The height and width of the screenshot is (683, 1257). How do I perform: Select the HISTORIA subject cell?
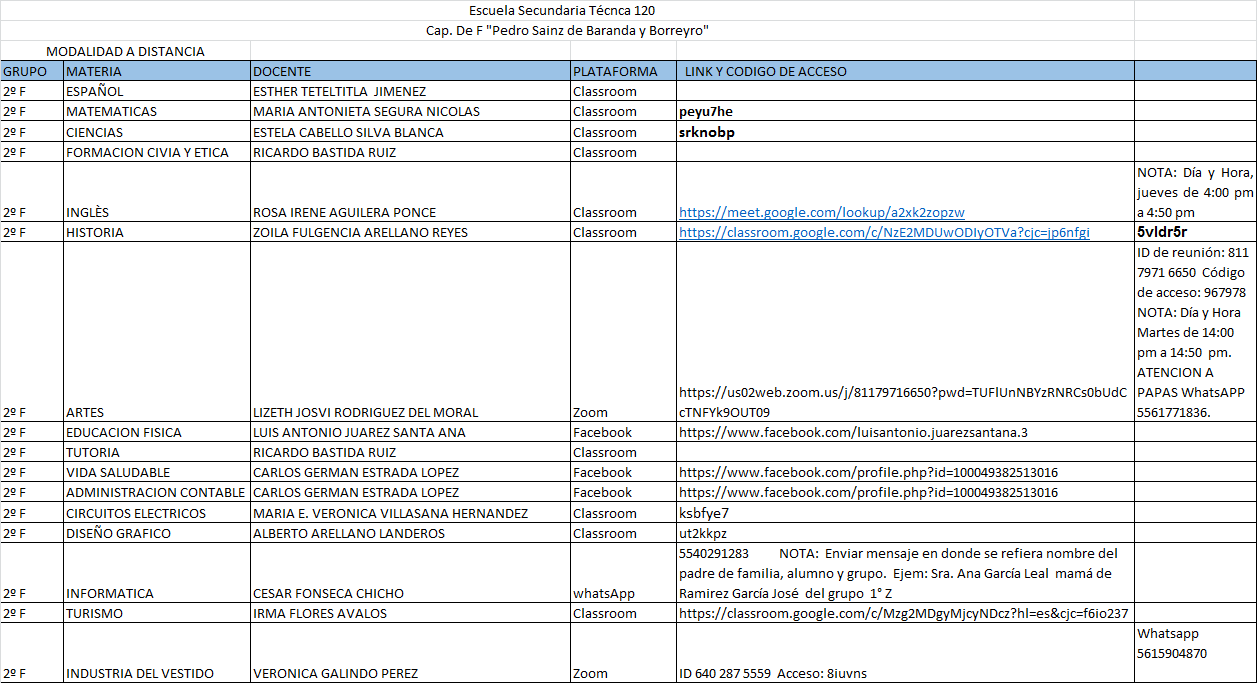click(157, 232)
